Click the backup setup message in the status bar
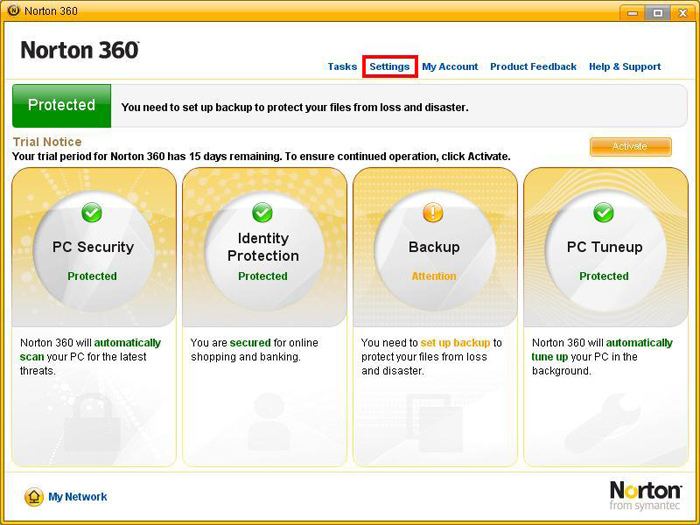Image resolution: width=700 pixels, height=525 pixels. pyautogui.click(x=295, y=108)
